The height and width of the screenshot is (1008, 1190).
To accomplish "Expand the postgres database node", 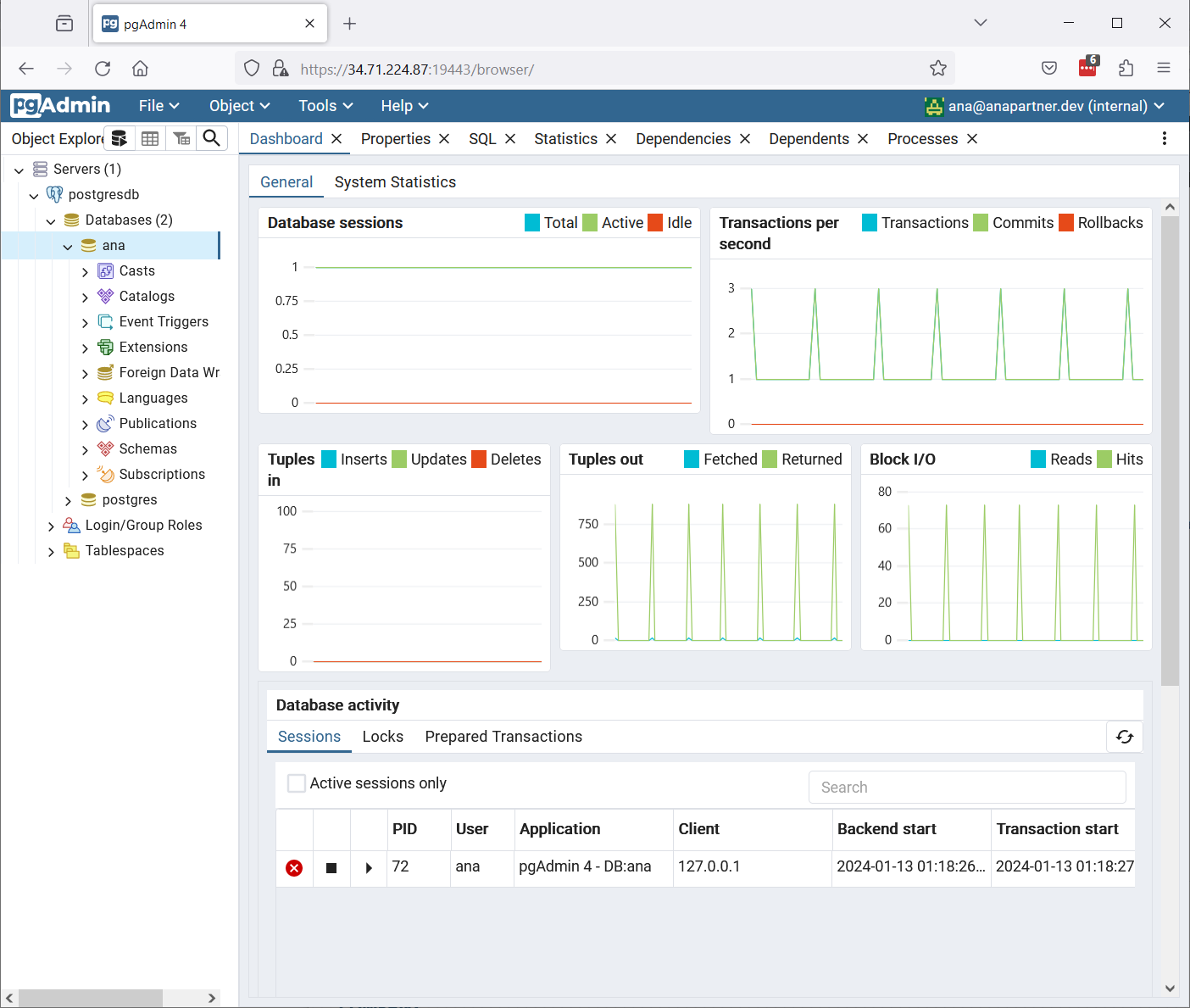I will tap(68, 500).
